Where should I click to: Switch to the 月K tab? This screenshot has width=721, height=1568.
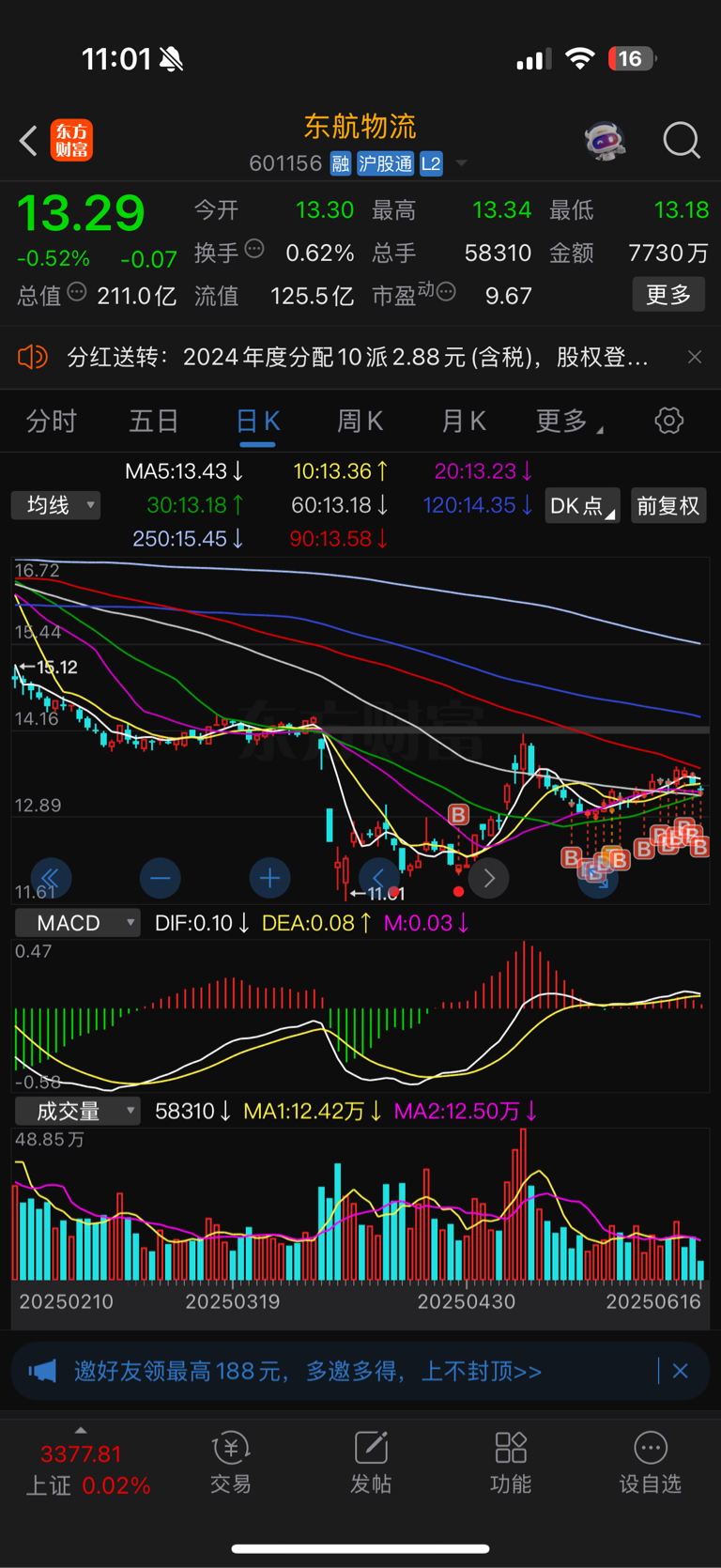[464, 421]
